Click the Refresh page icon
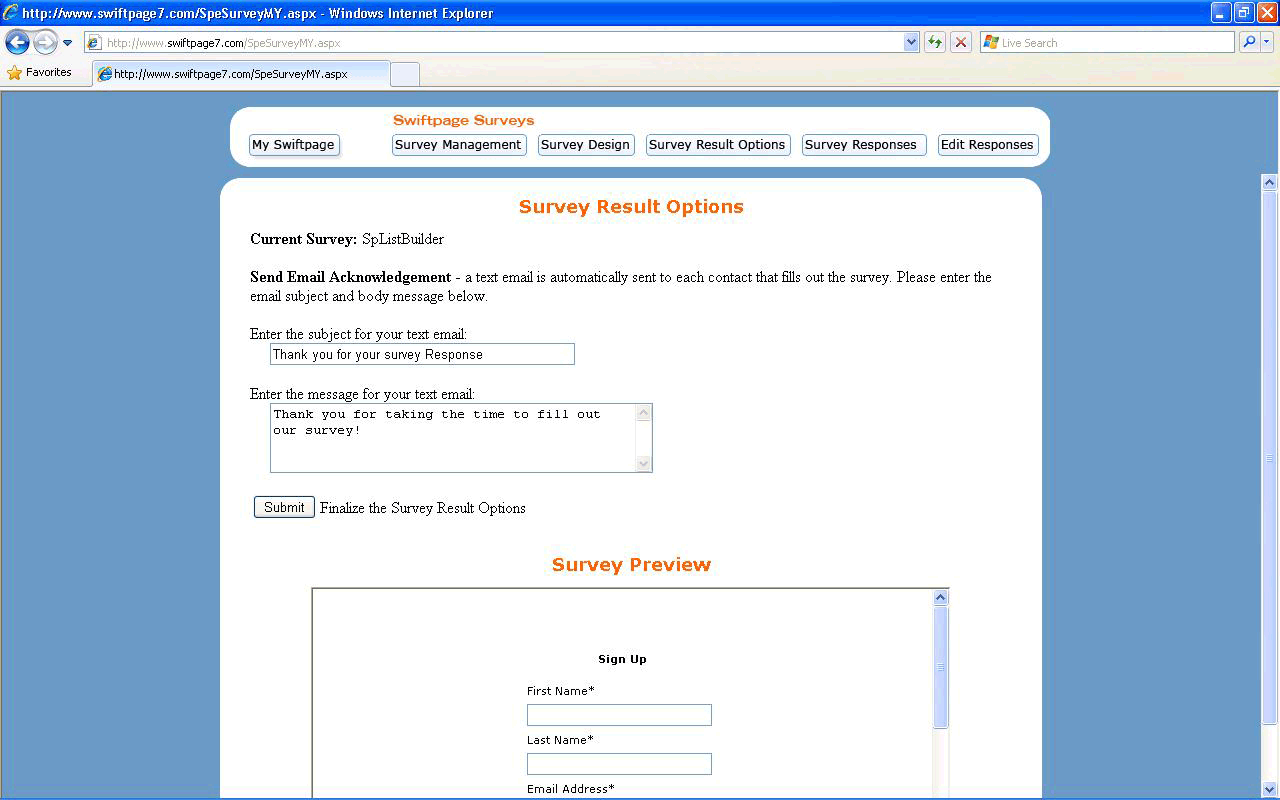This screenshot has width=1280, height=800. click(935, 42)
